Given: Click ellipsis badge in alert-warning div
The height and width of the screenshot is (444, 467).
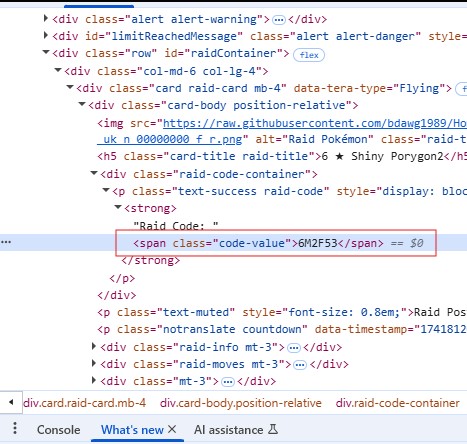Looking at the screenshot, I should (x=279, y=20).
